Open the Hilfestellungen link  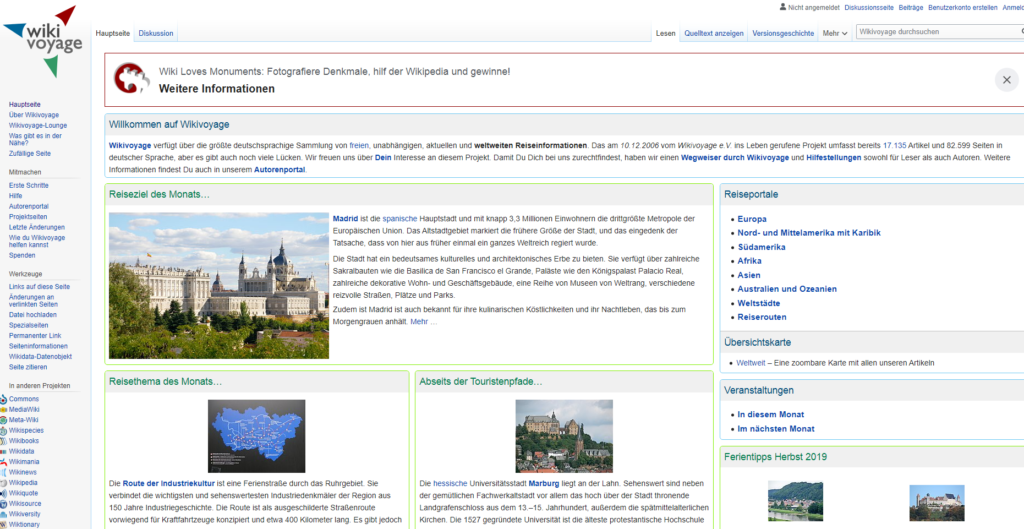pos(833,157)
